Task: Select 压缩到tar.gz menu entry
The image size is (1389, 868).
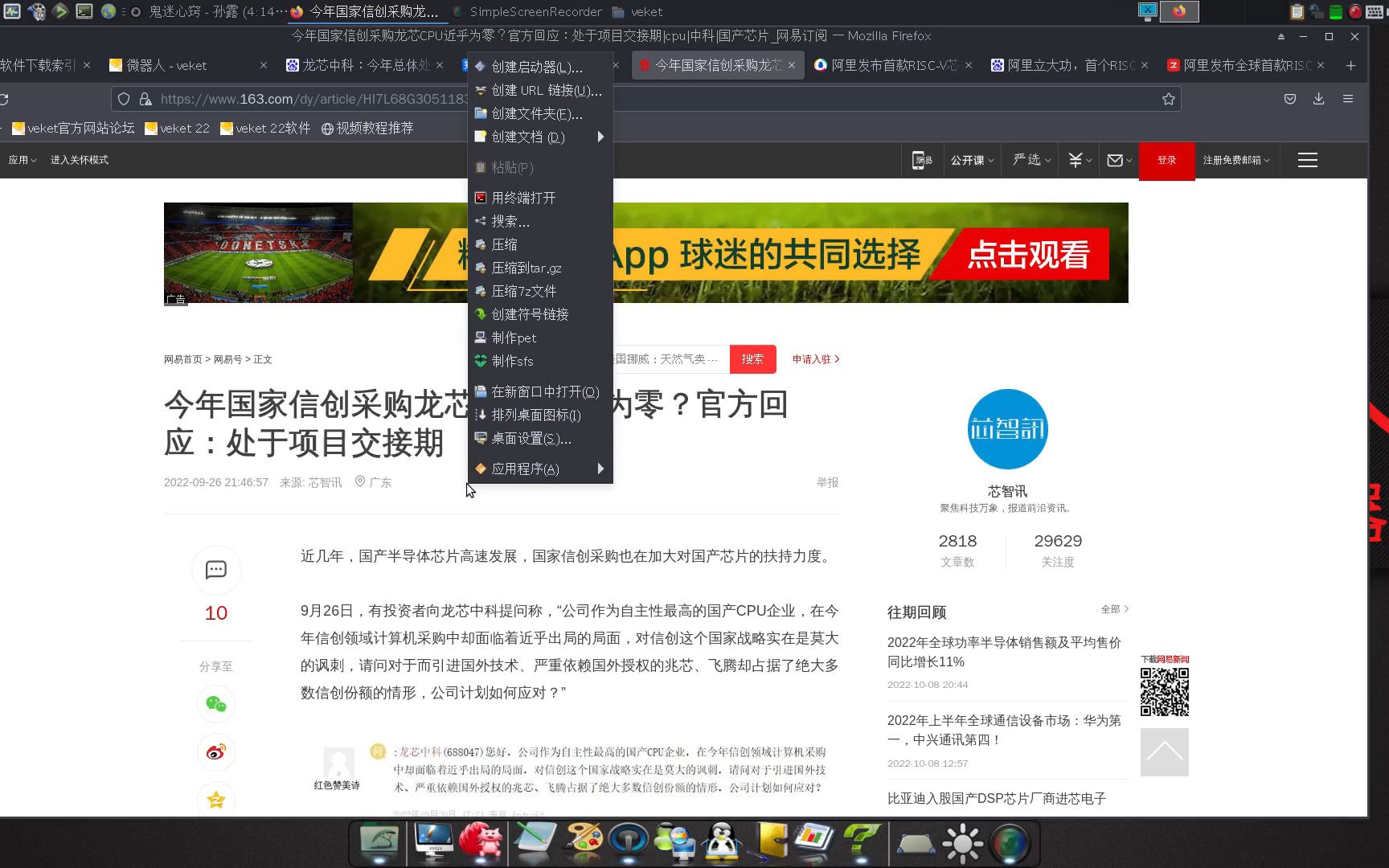Action: (540, 268)
